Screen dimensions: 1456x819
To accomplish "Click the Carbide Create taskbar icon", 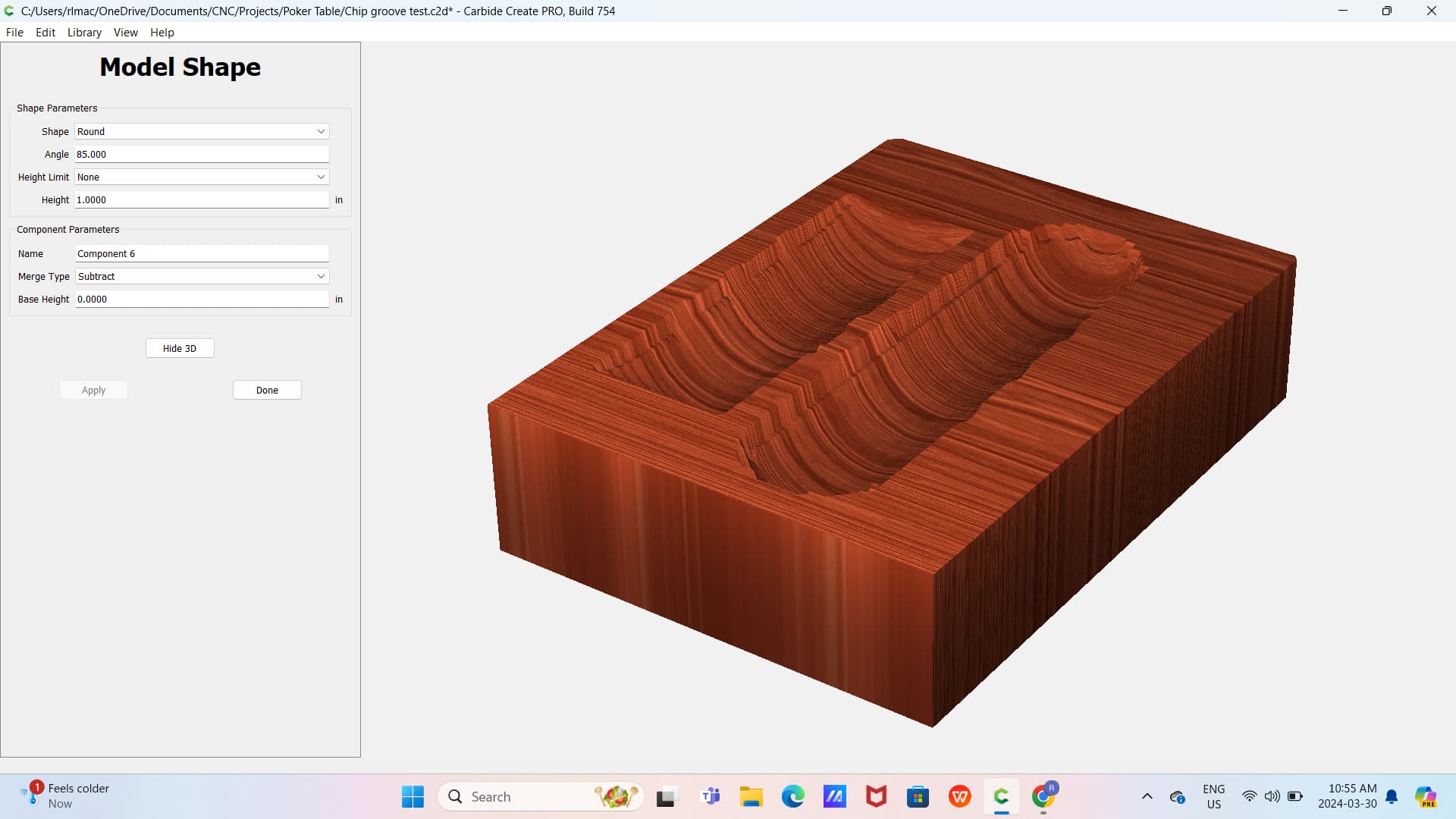I will [1001, 796].
